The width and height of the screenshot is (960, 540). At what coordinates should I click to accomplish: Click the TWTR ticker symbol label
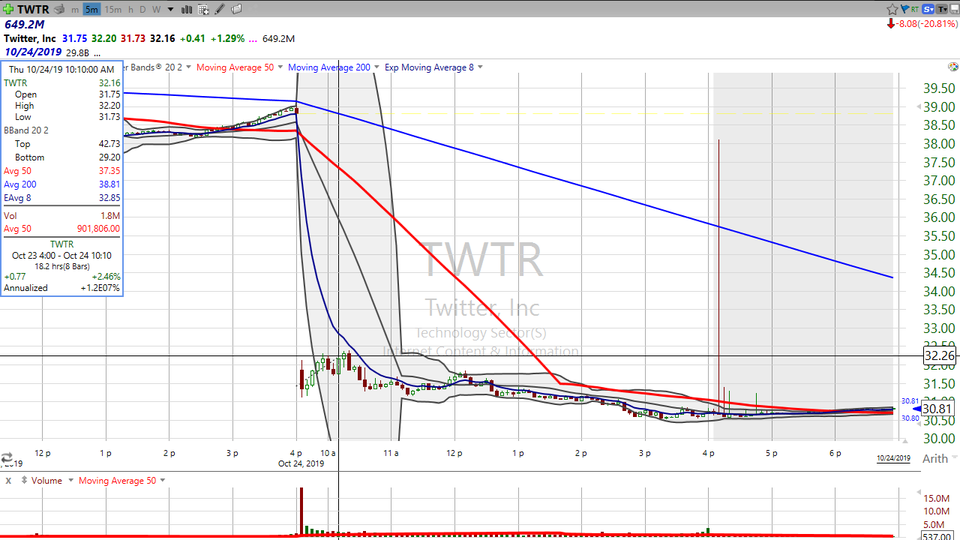tap(33, 9)
